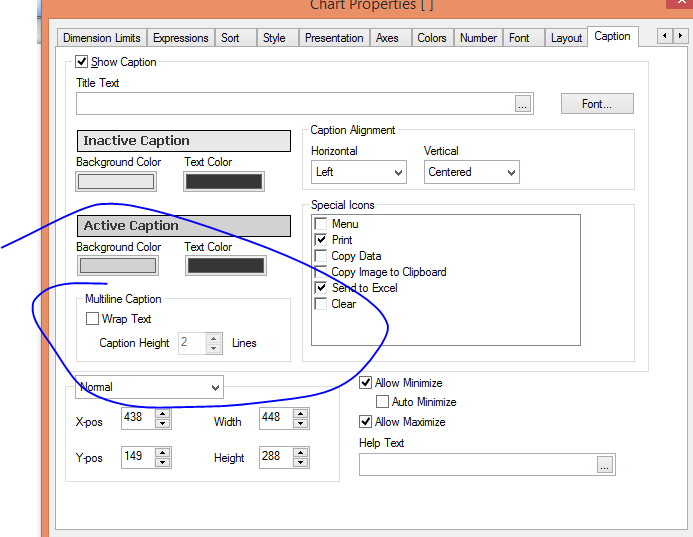Increase the X-pos value with up arrow
The height and width of the screenshot is (537, 693).
(x=163, y=412)
